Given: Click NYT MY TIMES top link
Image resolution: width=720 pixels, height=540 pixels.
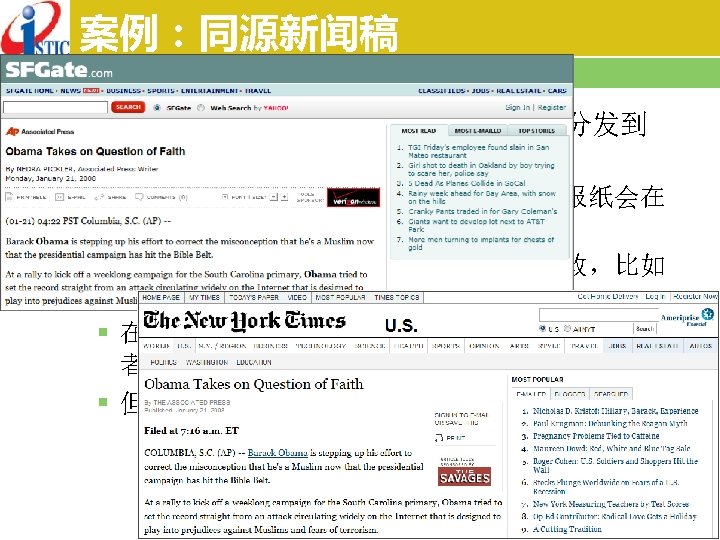Looking at the screenshot, I should point(204,298).
